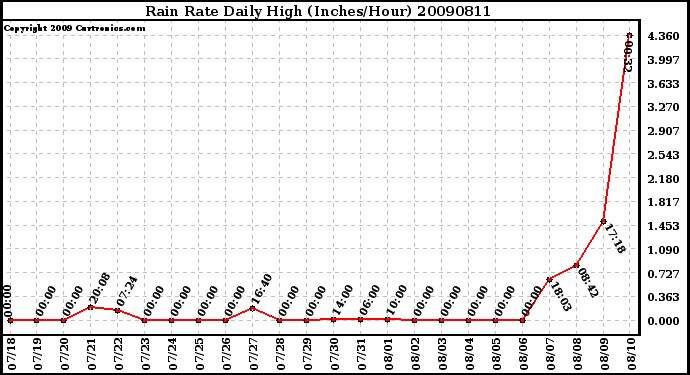Select the 0.363 y-axis value
This screenshot has height=375, width=690.
coord(663,297)
